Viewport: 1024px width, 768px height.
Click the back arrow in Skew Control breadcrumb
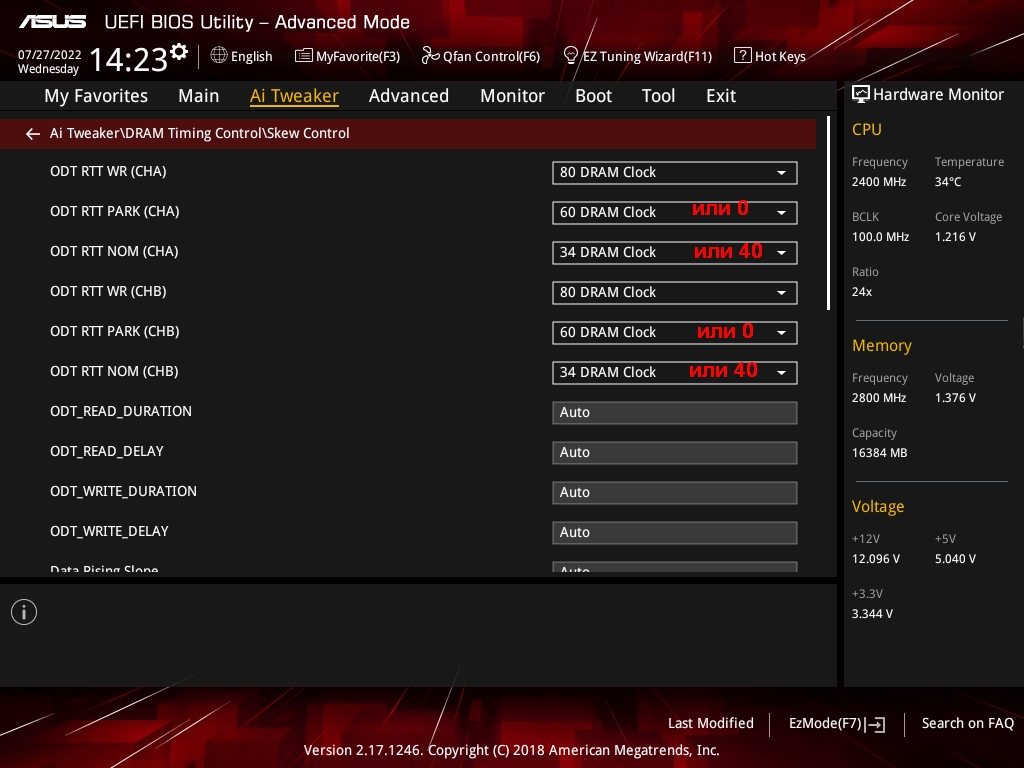(33, 134)
